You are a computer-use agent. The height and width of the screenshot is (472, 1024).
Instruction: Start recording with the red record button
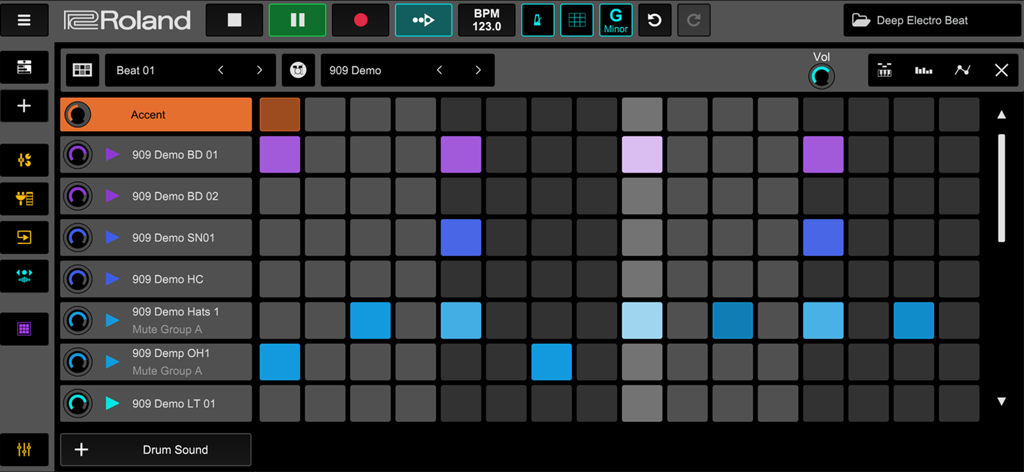[x=360, y=20]
